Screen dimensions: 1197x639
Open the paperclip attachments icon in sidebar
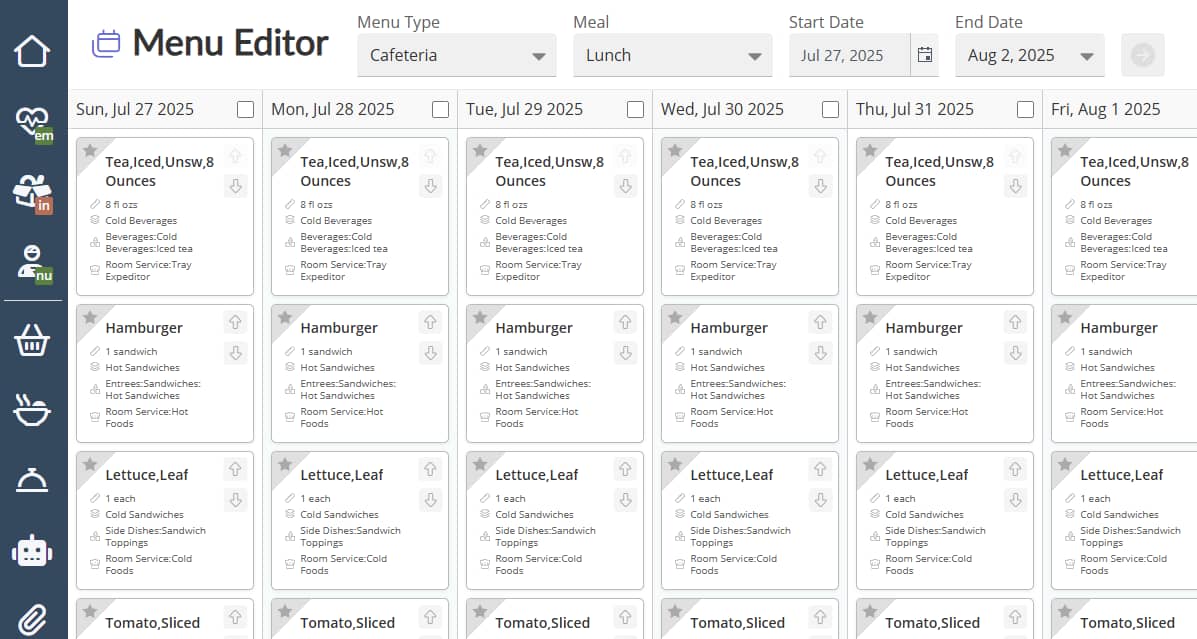pyautogui.click(x=32, y=620)
